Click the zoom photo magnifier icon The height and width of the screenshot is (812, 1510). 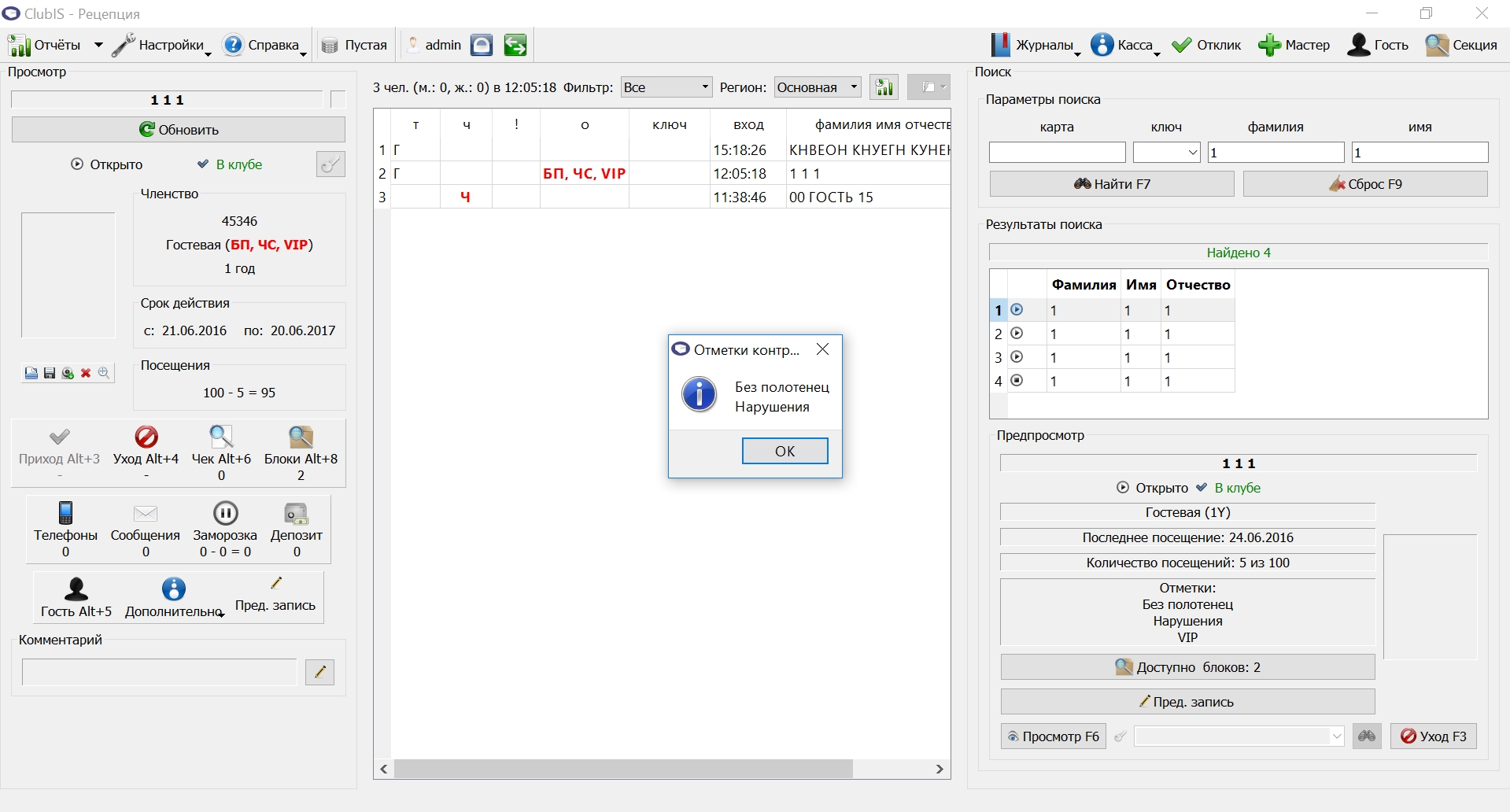coord(104,373)
